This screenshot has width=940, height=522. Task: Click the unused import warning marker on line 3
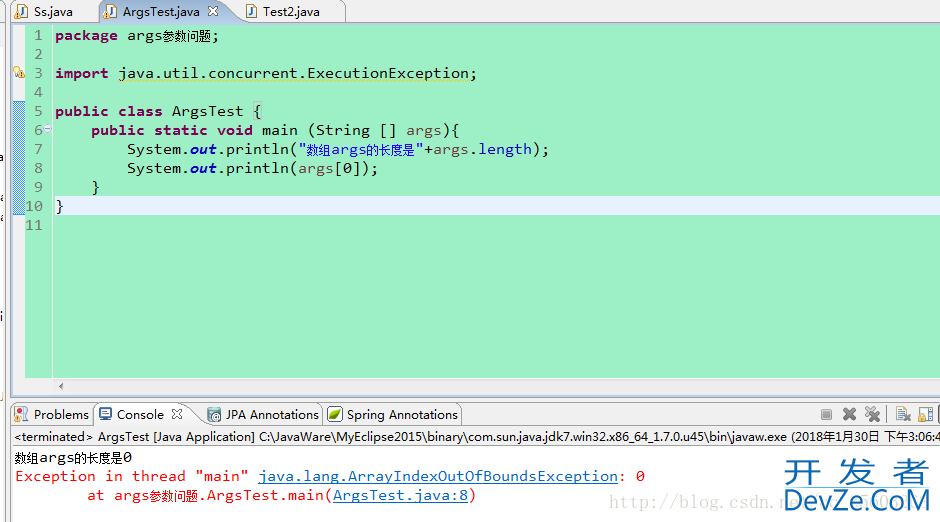(19, 73)
